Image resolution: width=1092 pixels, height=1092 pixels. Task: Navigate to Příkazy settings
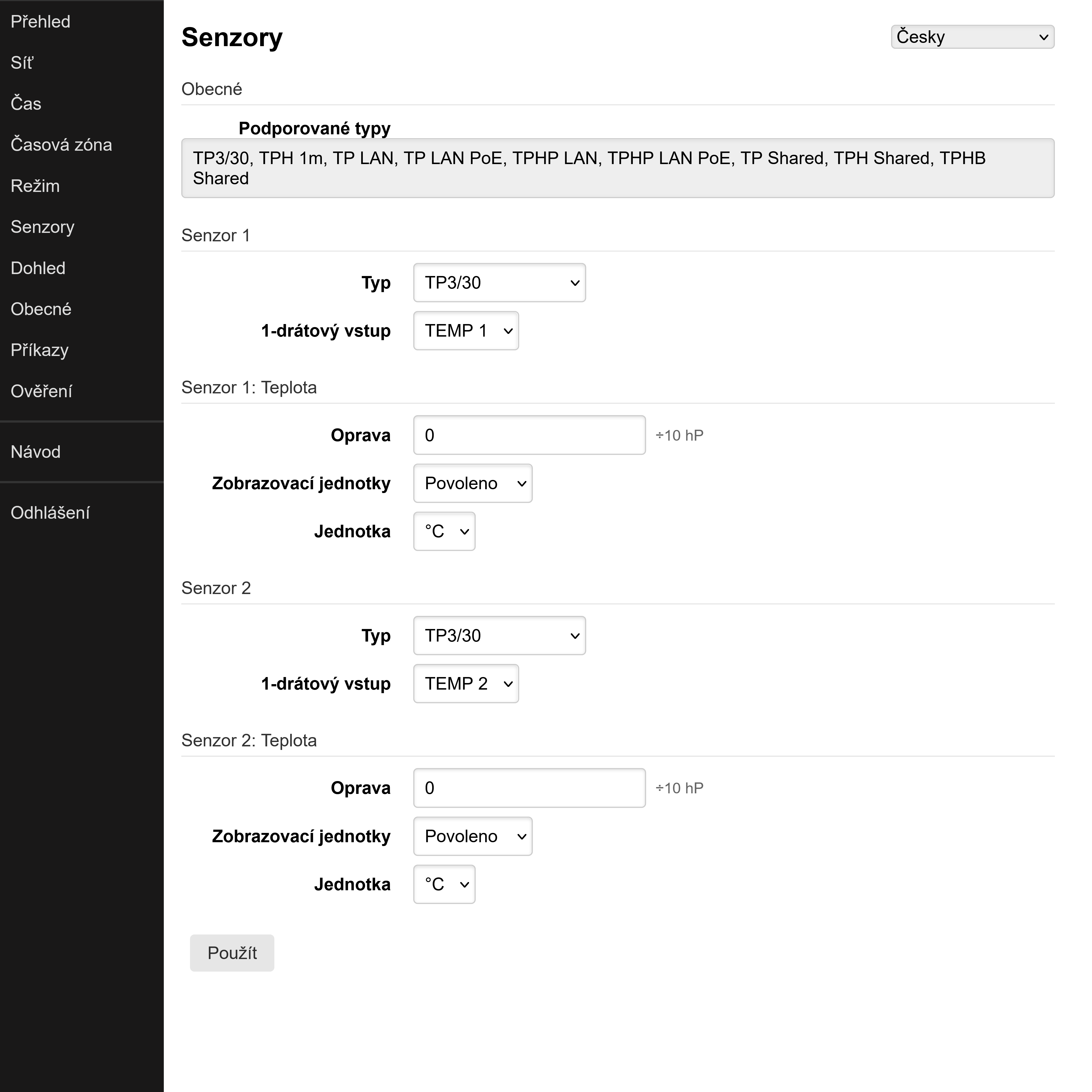pyautogui.click(x=39, y=350)
